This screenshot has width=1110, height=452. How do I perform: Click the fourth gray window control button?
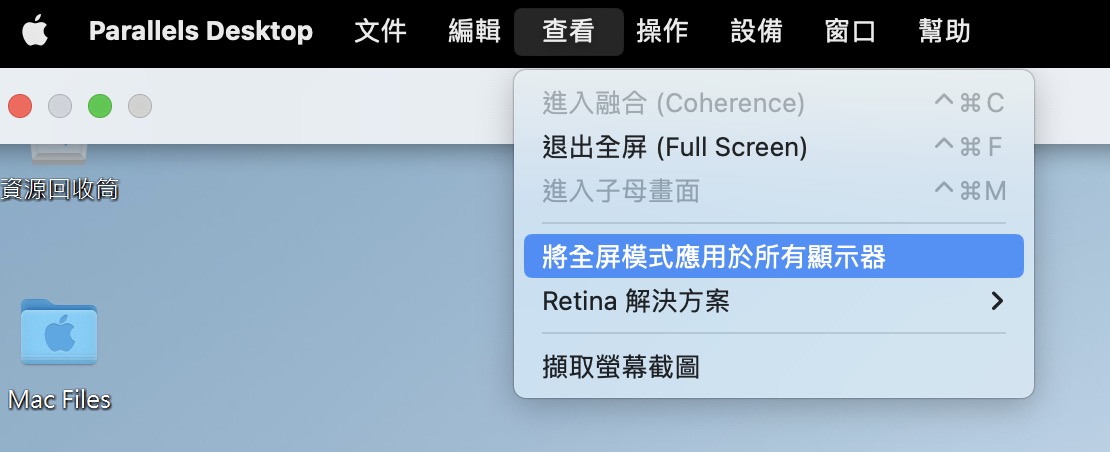(x=140, y=106)
